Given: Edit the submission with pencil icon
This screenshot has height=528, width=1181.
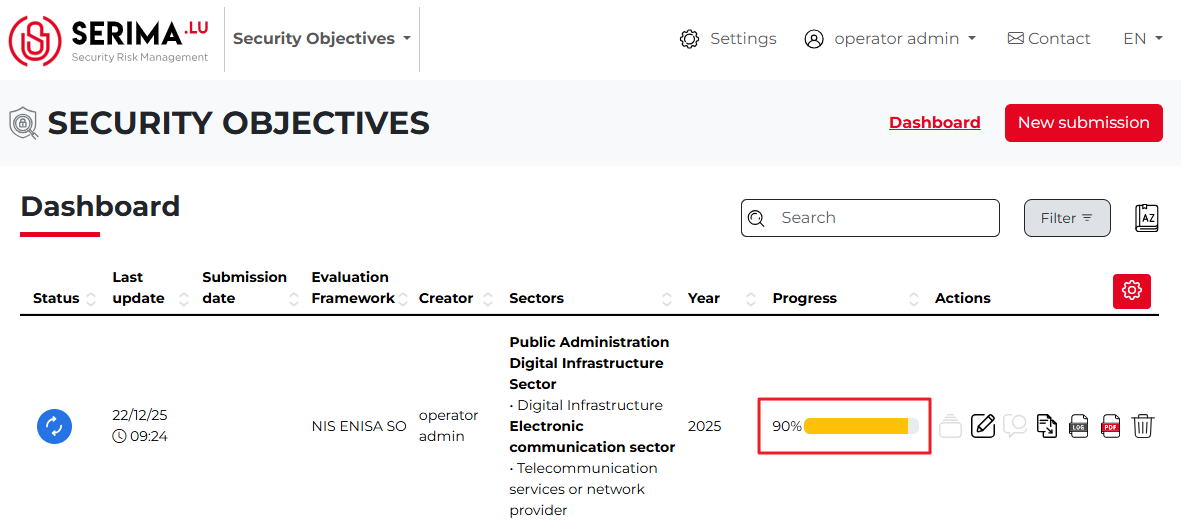Looking at the screenshot, I should 983,426.
